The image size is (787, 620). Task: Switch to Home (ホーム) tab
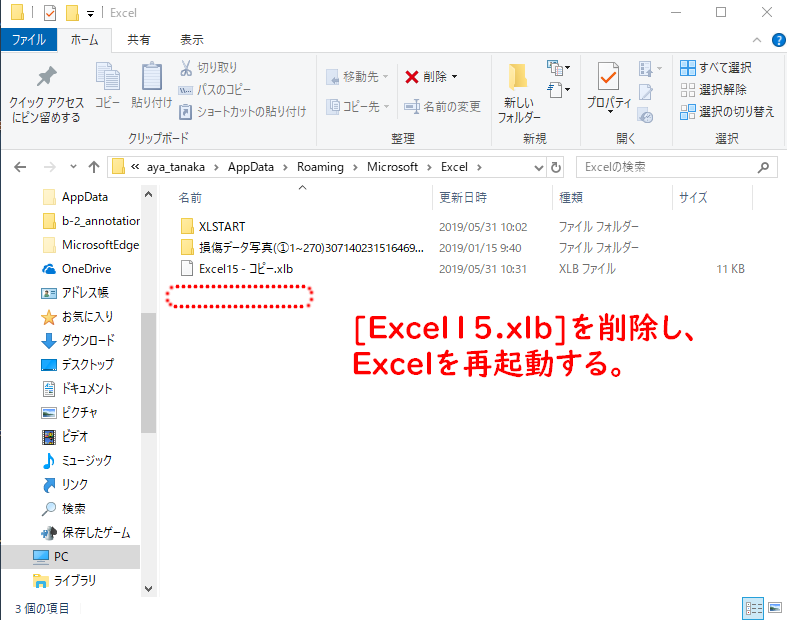point(84,40)
